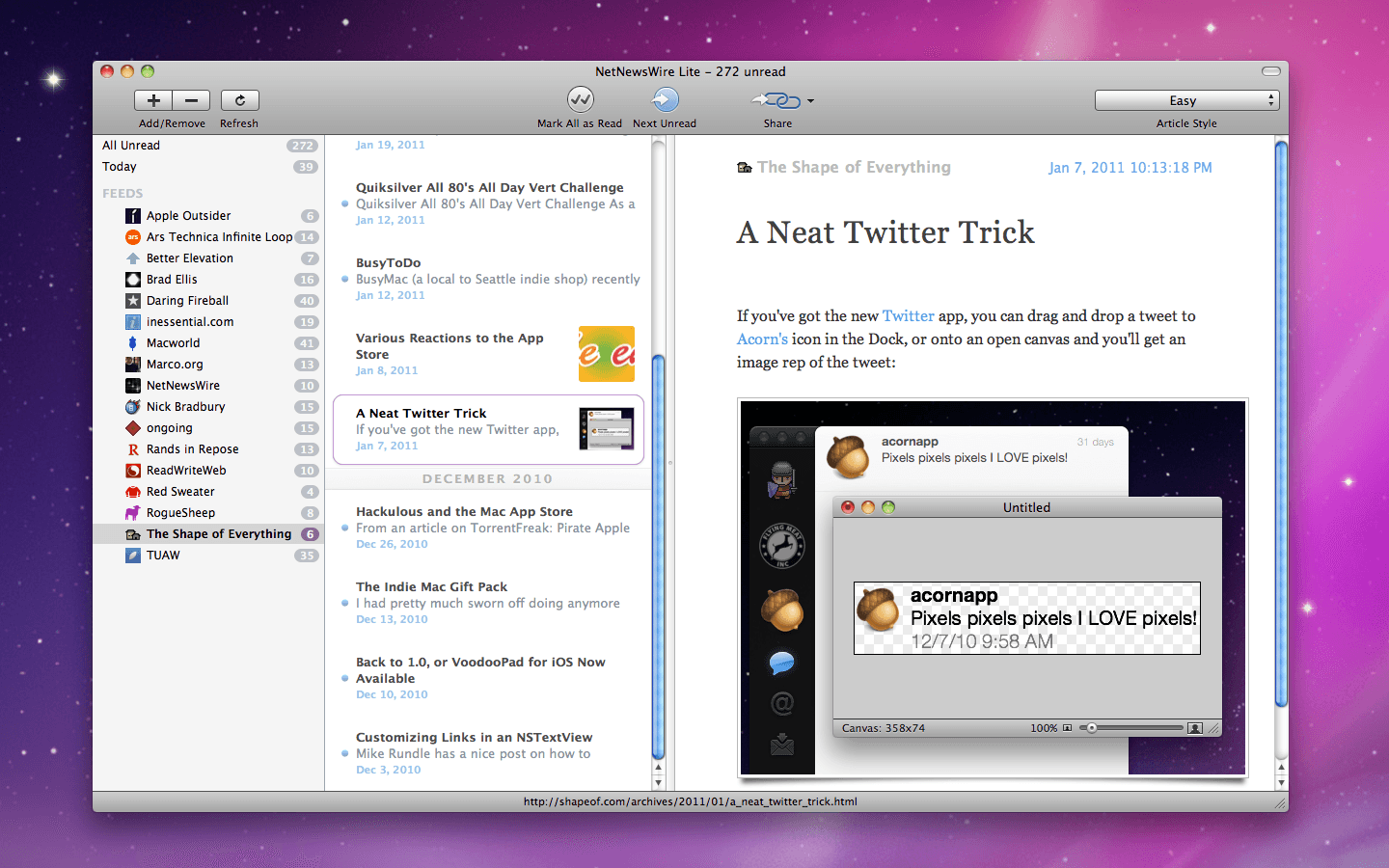Select the ongoing feed diamond icon
The width and height of the screenshot is (1389, 868).
point(133,428)
